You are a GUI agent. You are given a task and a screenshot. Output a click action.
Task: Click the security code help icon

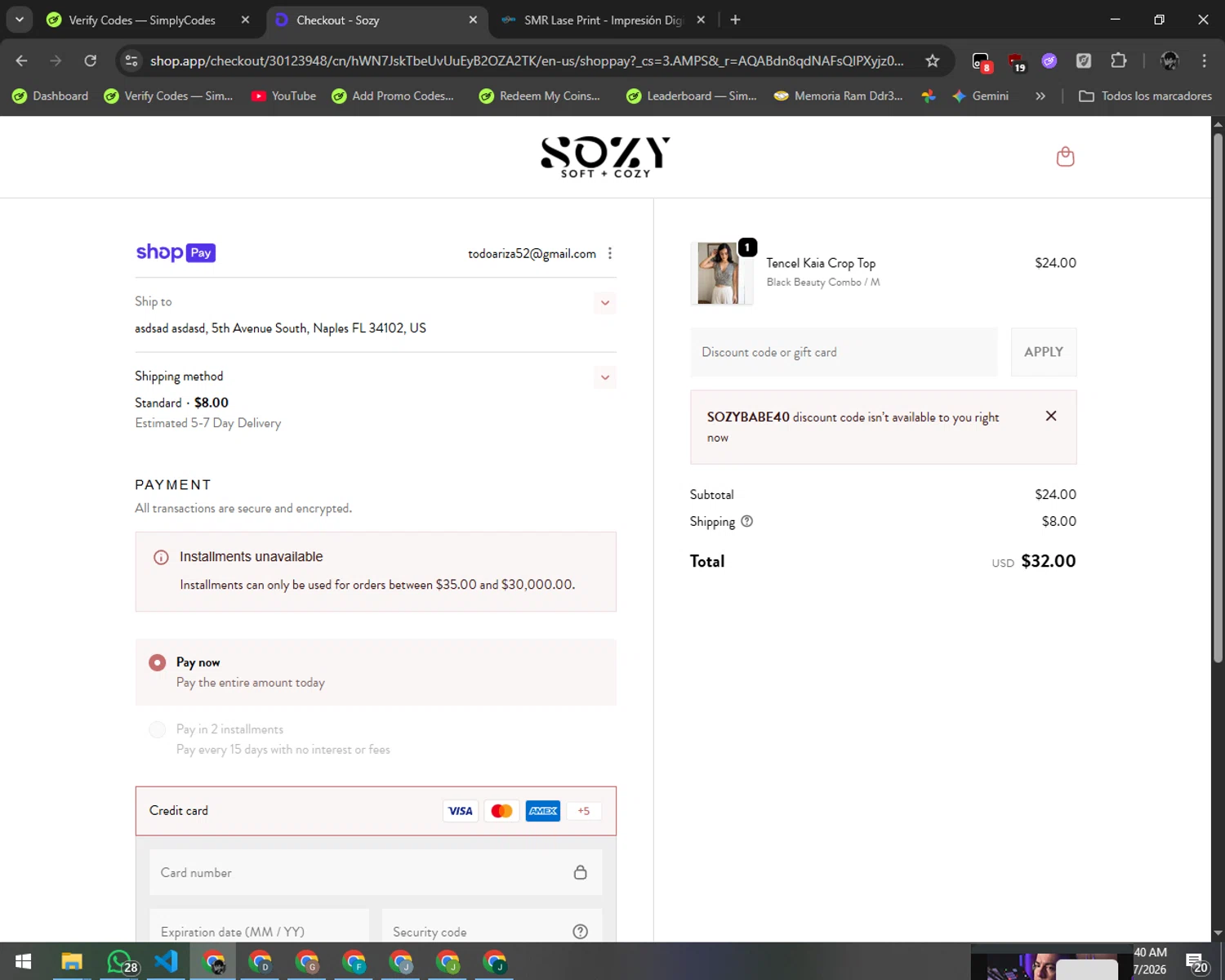pyautogui.click(x=580, y=932)
